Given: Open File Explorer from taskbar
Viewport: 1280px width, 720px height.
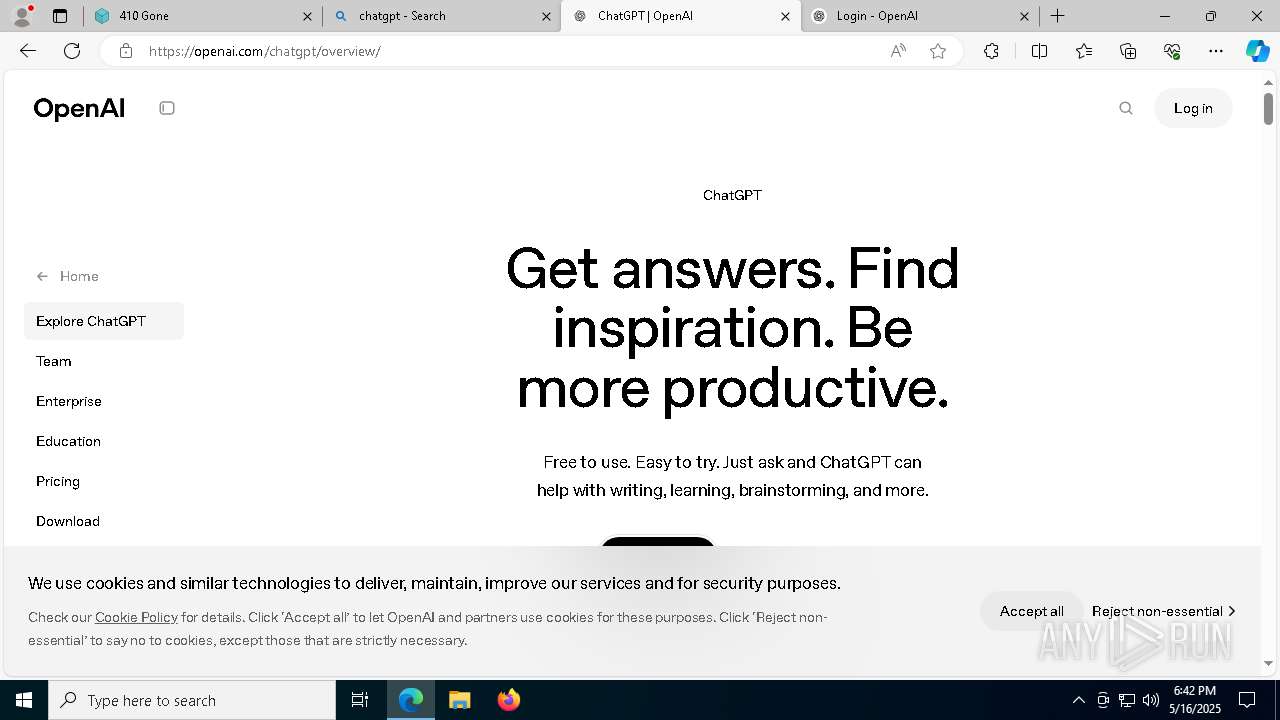Looking at the screenshot, I should click(459, 700).
